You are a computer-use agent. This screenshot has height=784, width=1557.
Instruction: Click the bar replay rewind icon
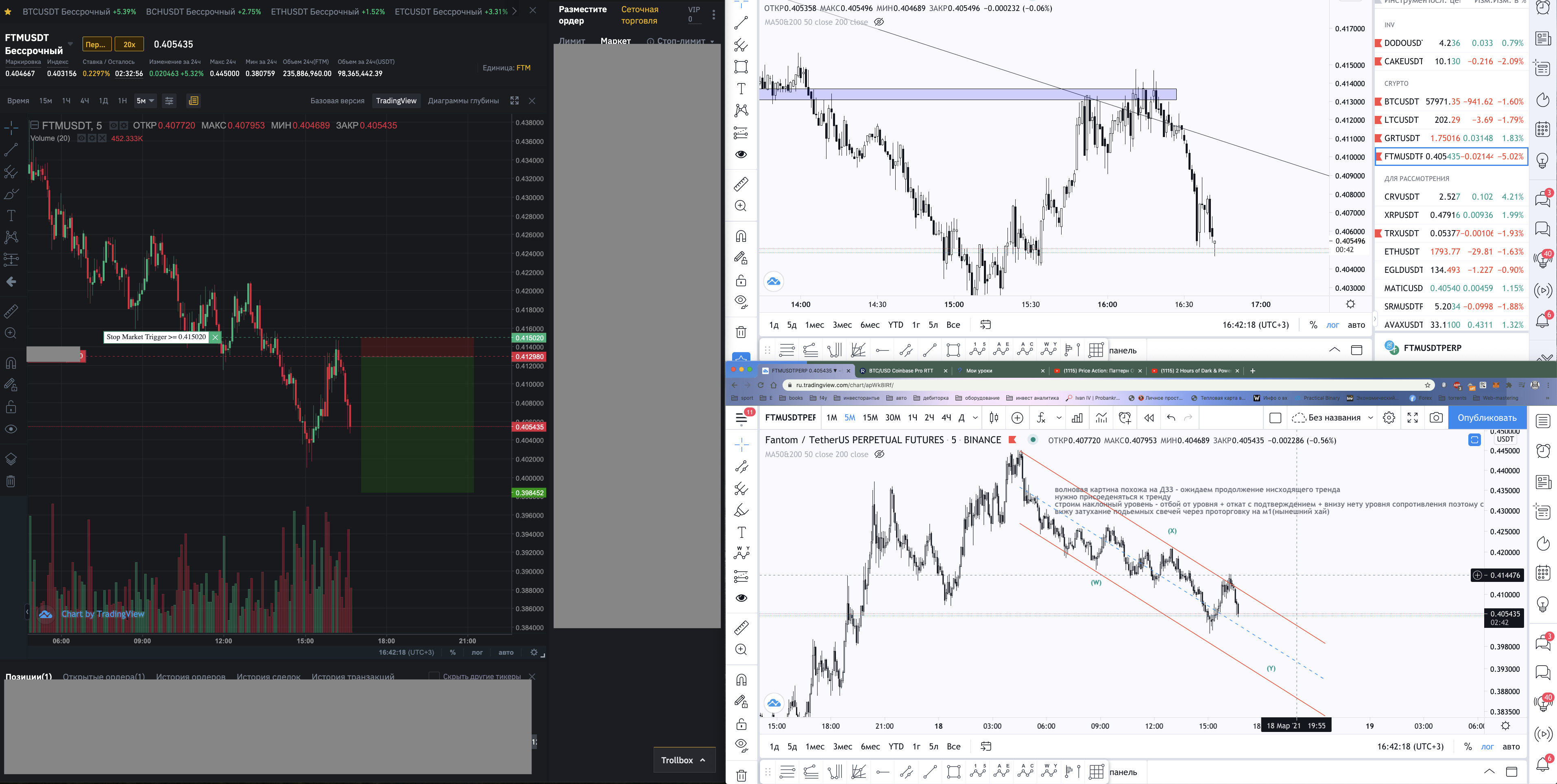pos(1149,418)
